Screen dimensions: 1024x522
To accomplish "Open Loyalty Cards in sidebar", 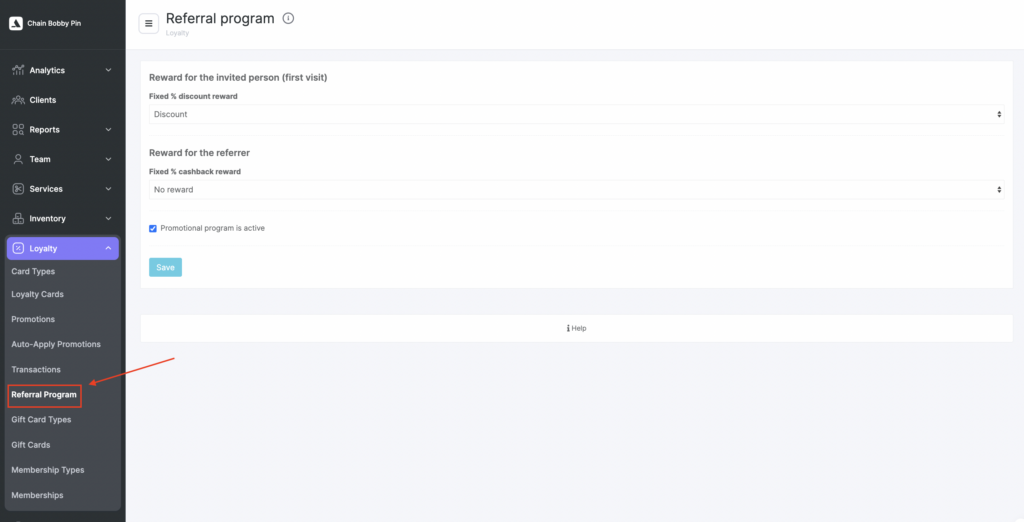I will point(38,294).
